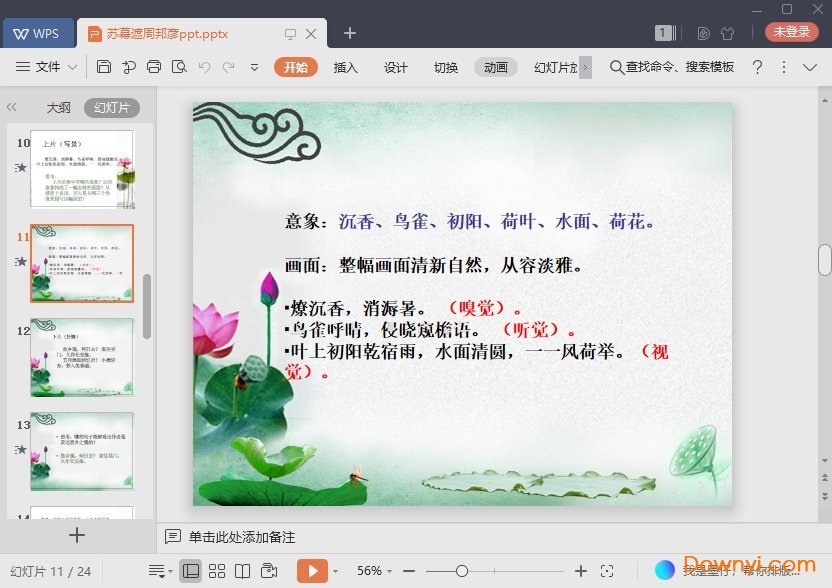Switch to the 切换 ribbon tab
Viewport: 832px width, 588px height.
tap(446, 67)
